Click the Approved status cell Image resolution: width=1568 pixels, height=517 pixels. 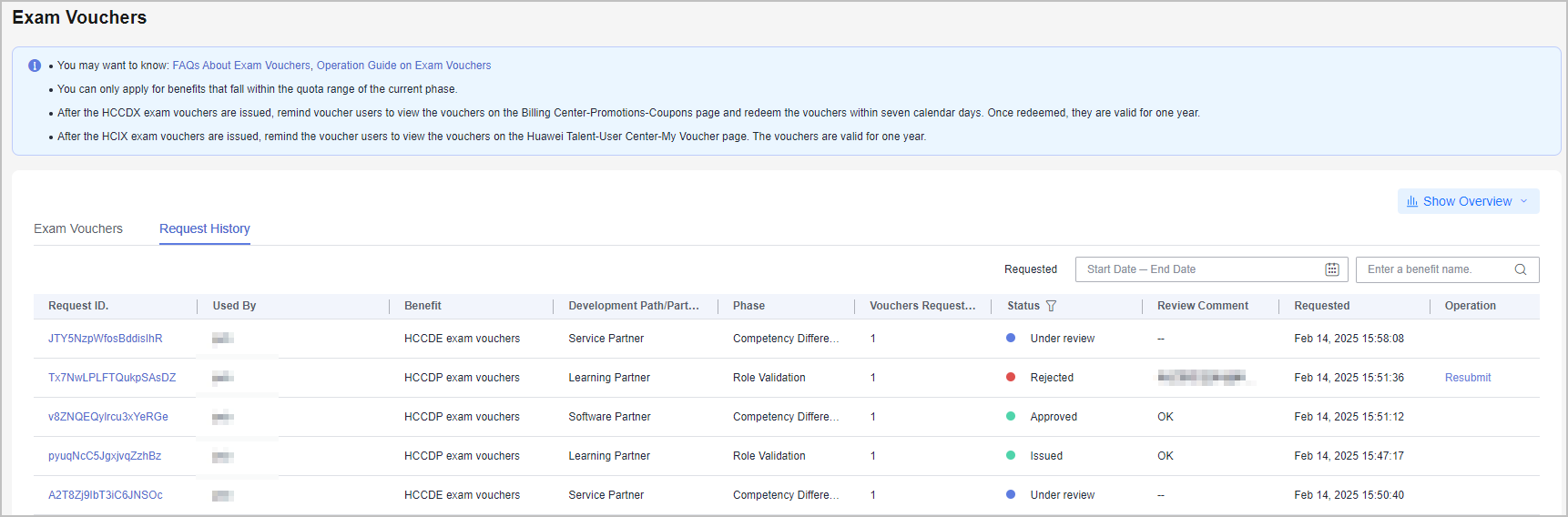click(1054, 417)
